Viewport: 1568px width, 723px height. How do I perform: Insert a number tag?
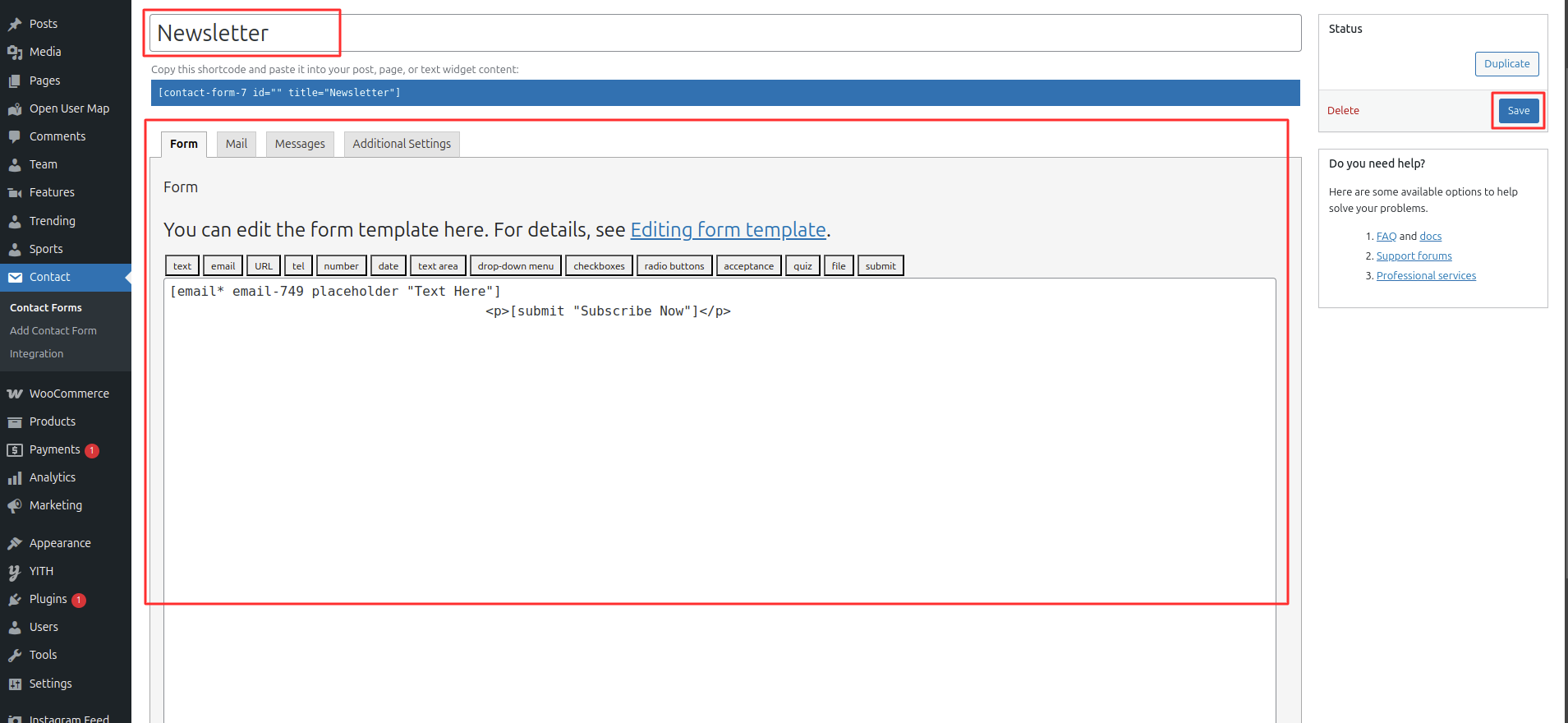coord(341,265)
